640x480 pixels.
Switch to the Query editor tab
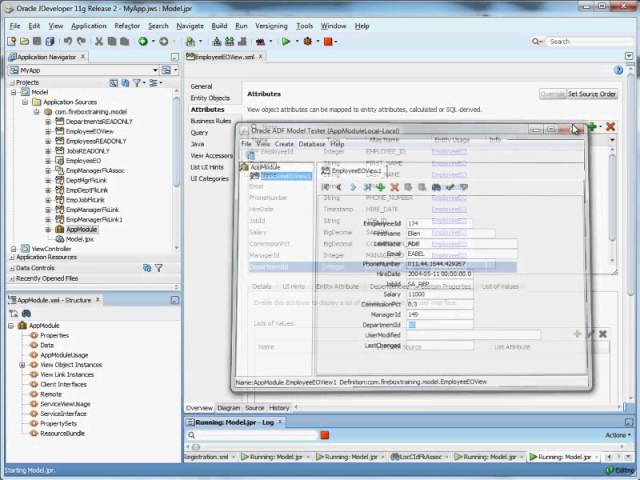199,133
